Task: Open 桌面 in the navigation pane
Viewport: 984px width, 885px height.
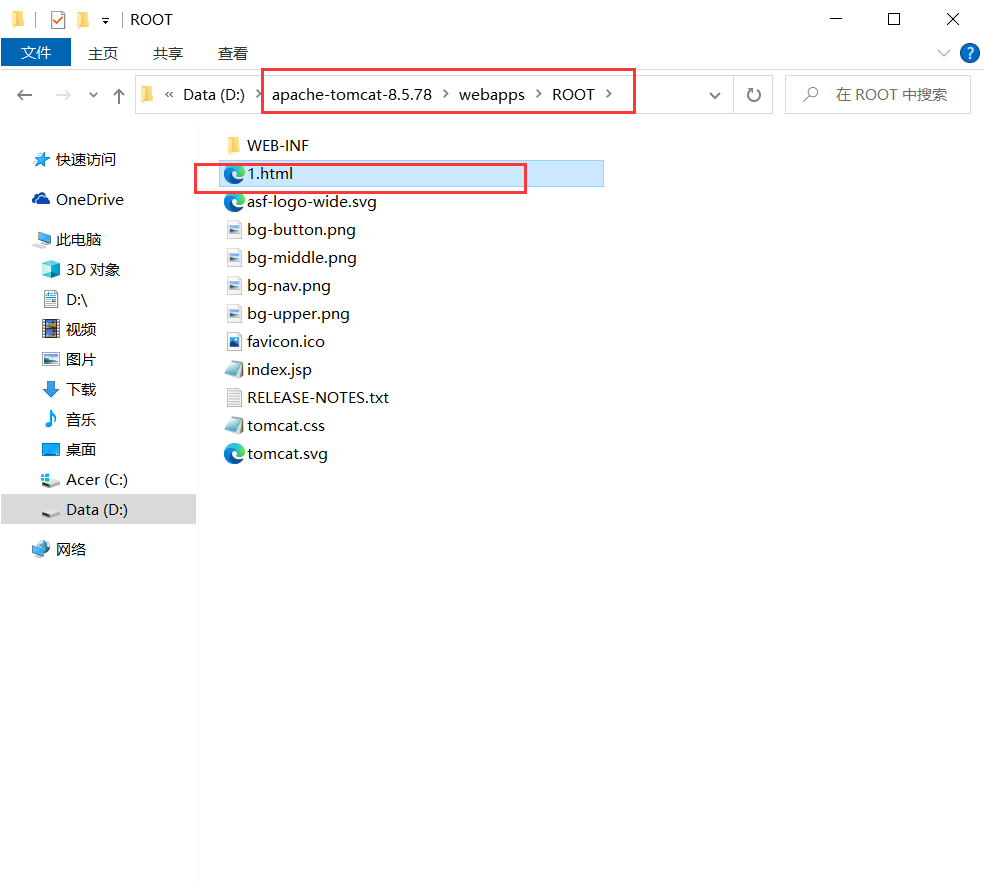Action: (x=81, y=450)
